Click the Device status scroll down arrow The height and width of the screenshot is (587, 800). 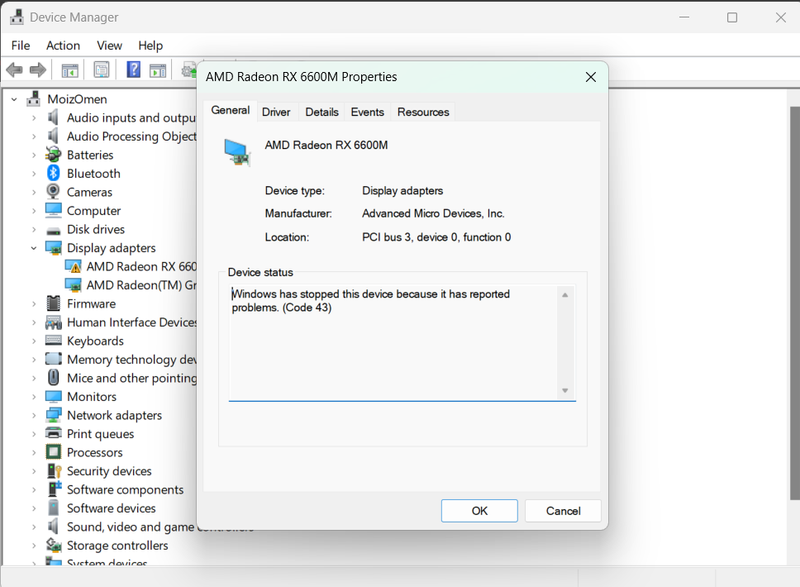[x=565, y=391]
